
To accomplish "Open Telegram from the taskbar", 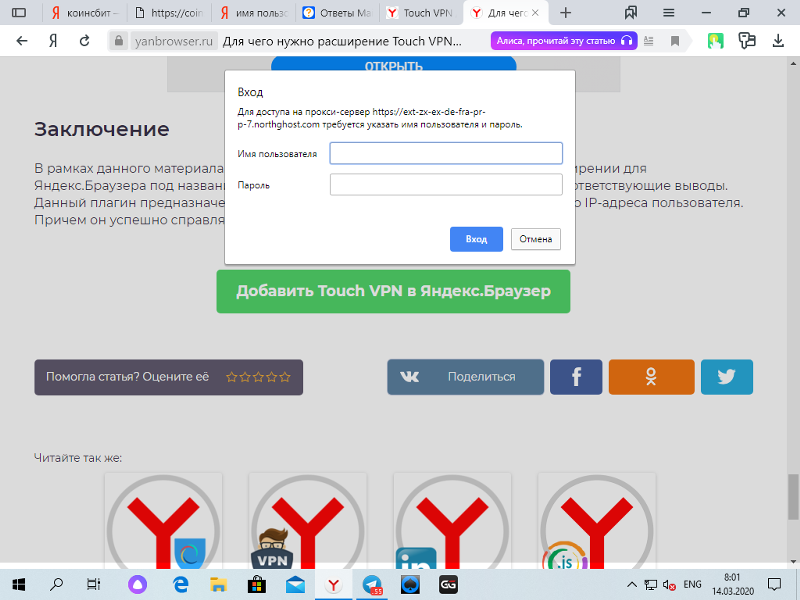I will click(x=373, y=585).
